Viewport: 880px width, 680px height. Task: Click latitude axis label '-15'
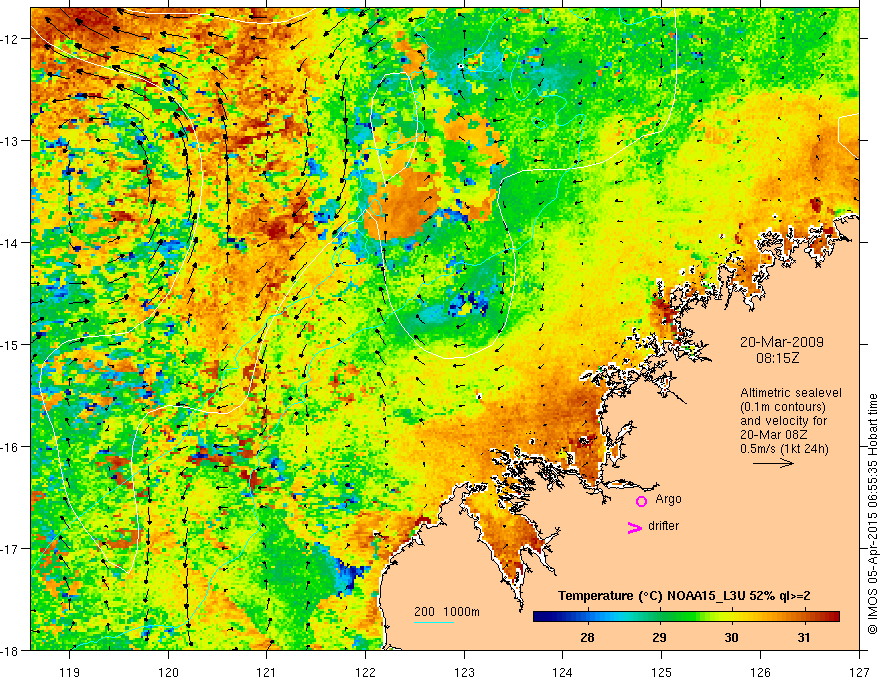pyautogui.click(x=11, y=345)
